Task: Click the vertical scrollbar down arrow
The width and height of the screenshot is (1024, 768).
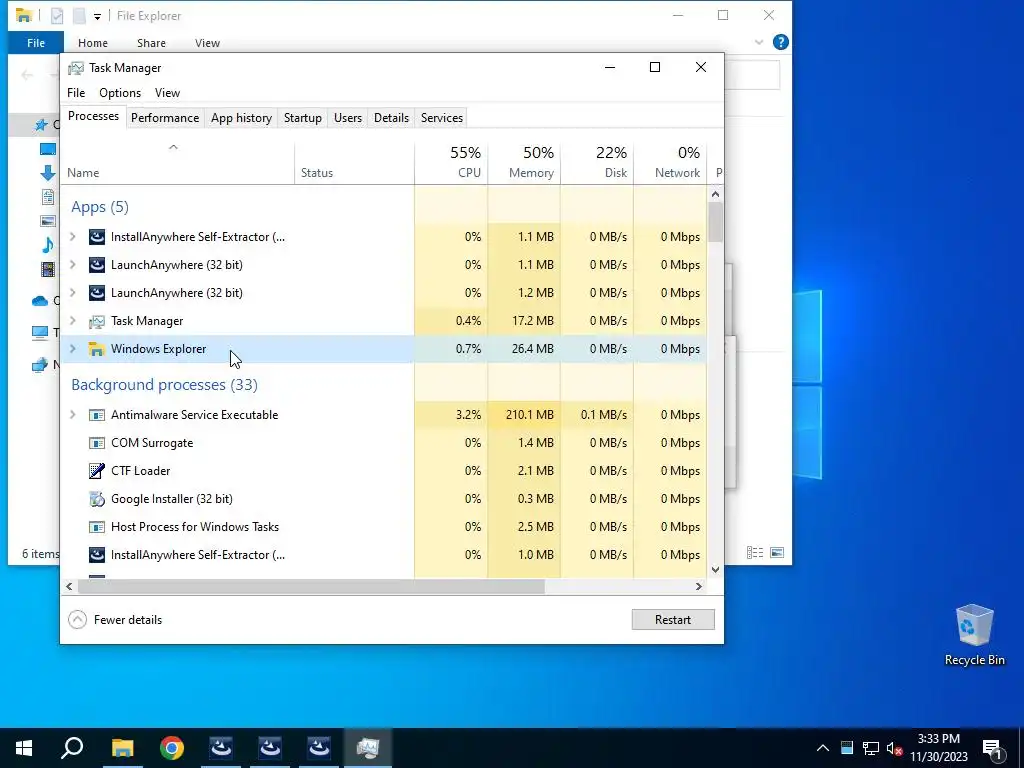Action: click(715, 569)
